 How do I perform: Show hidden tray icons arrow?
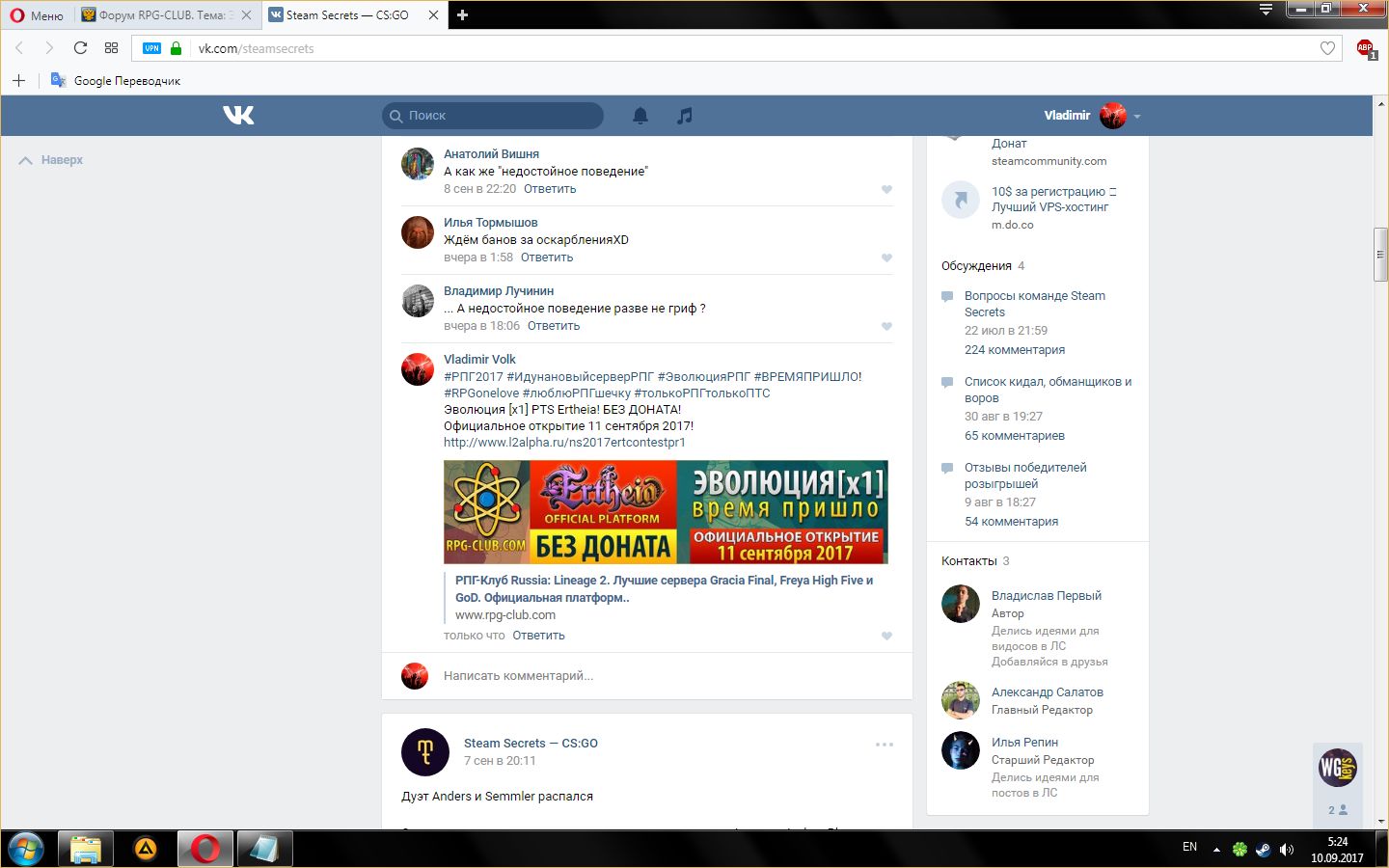(1216, 850)
